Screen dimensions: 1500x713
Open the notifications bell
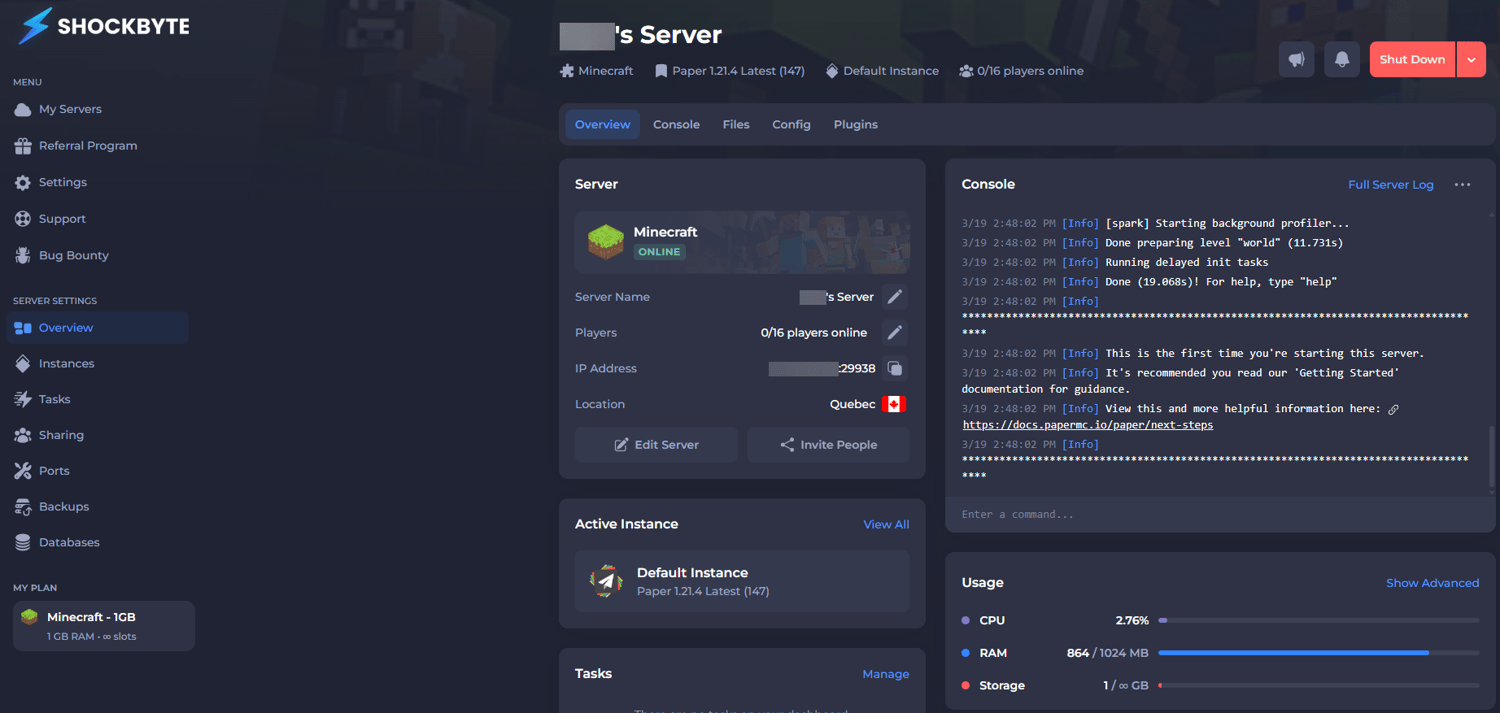[1342, 60]
